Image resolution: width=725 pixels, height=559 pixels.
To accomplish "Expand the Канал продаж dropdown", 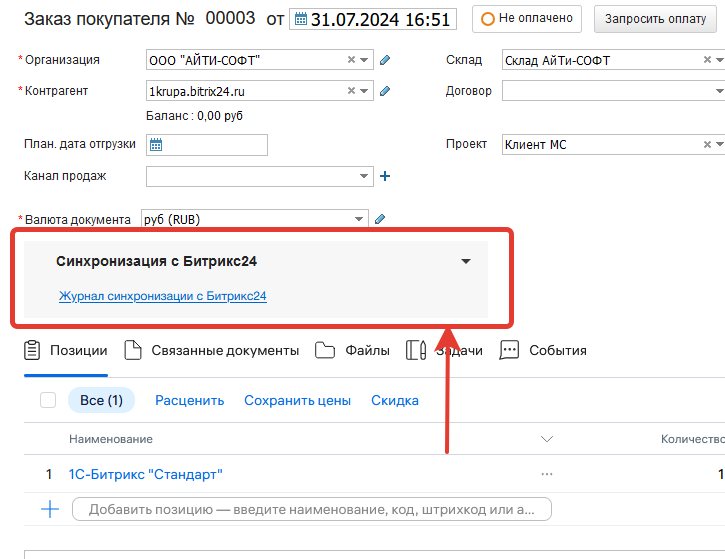I will 364,177.
